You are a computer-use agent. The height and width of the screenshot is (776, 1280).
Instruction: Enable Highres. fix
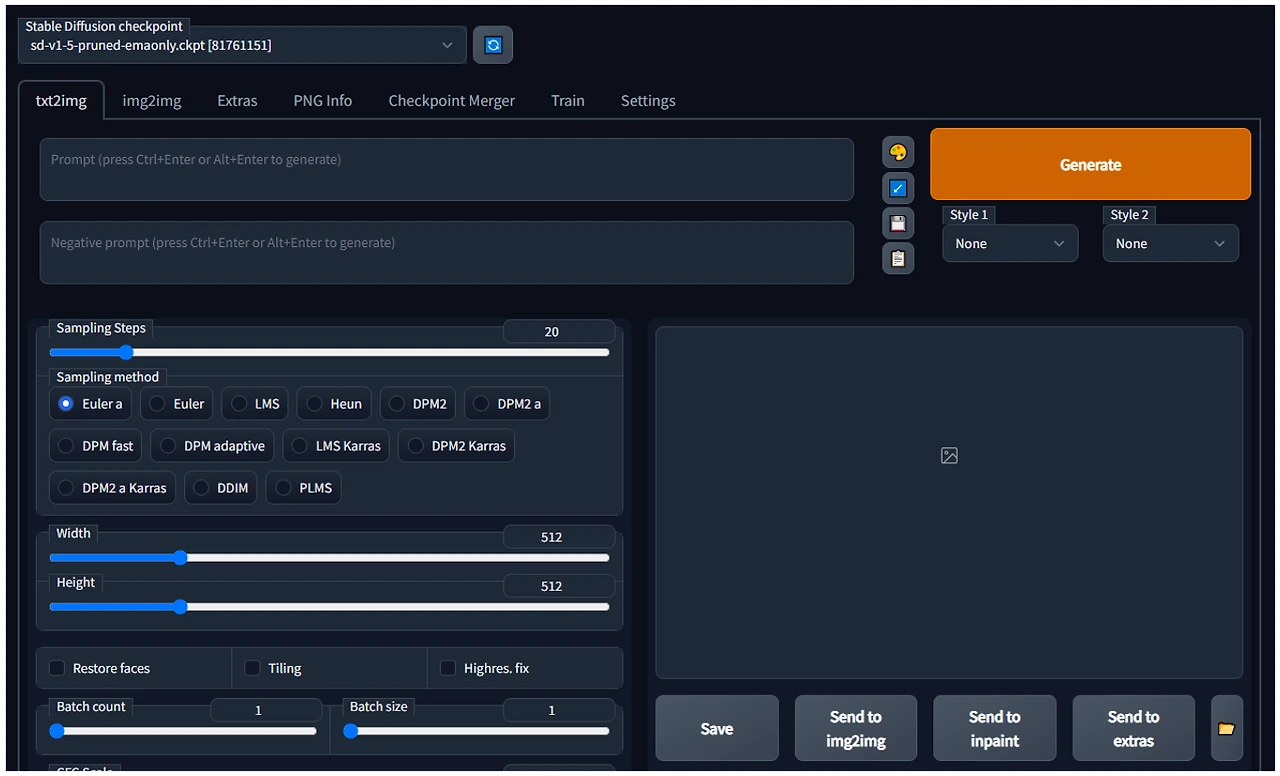(448, 668)
